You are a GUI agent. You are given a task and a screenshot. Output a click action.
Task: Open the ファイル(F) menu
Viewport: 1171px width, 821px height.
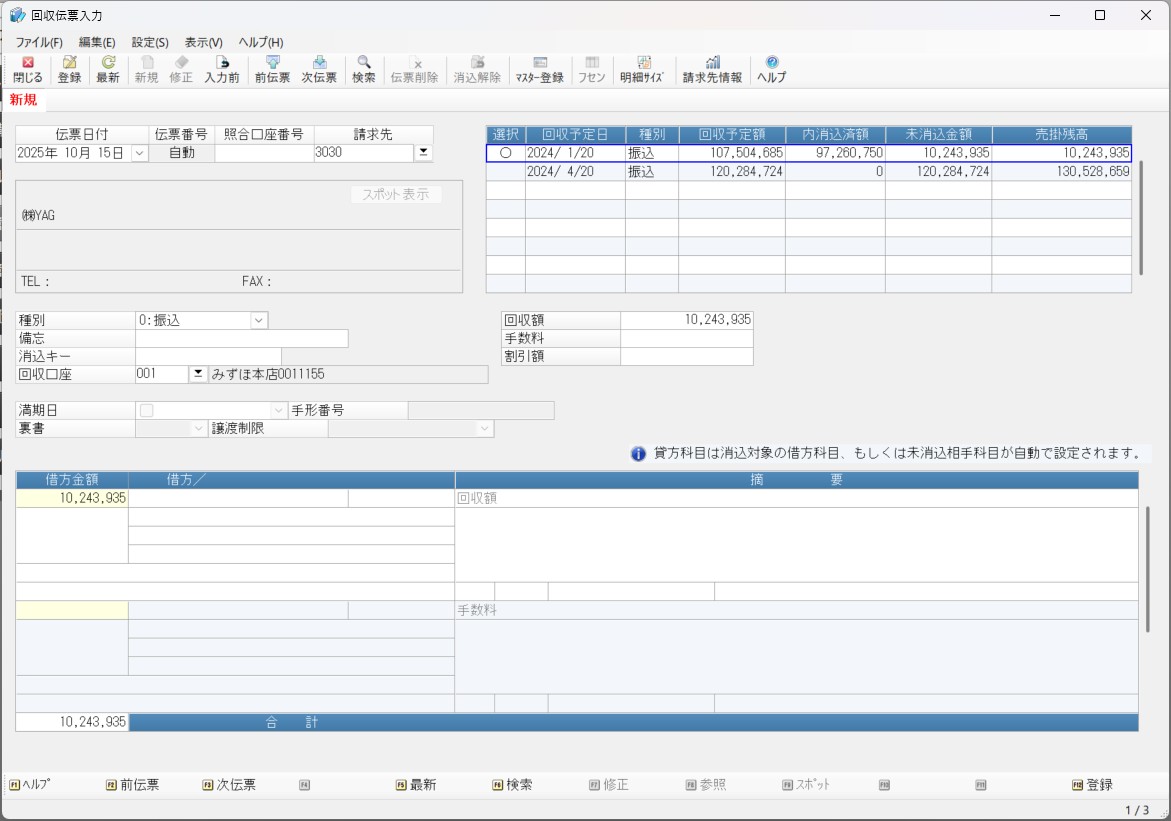pos(39,43)
